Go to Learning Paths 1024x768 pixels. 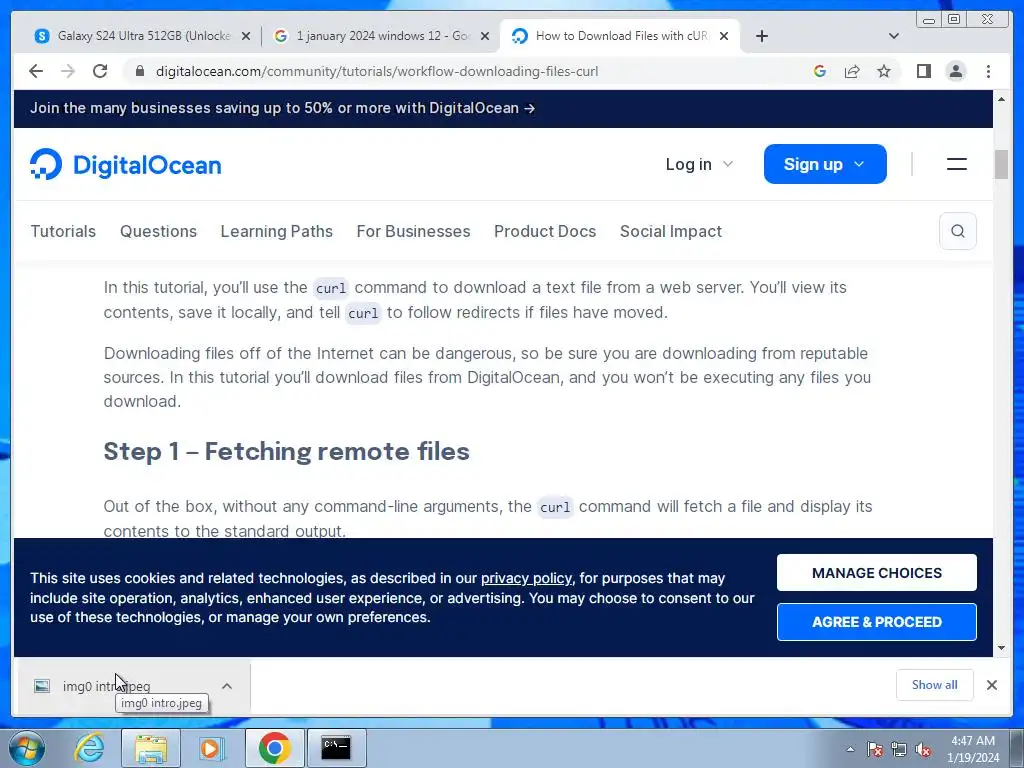coord(276,231)
